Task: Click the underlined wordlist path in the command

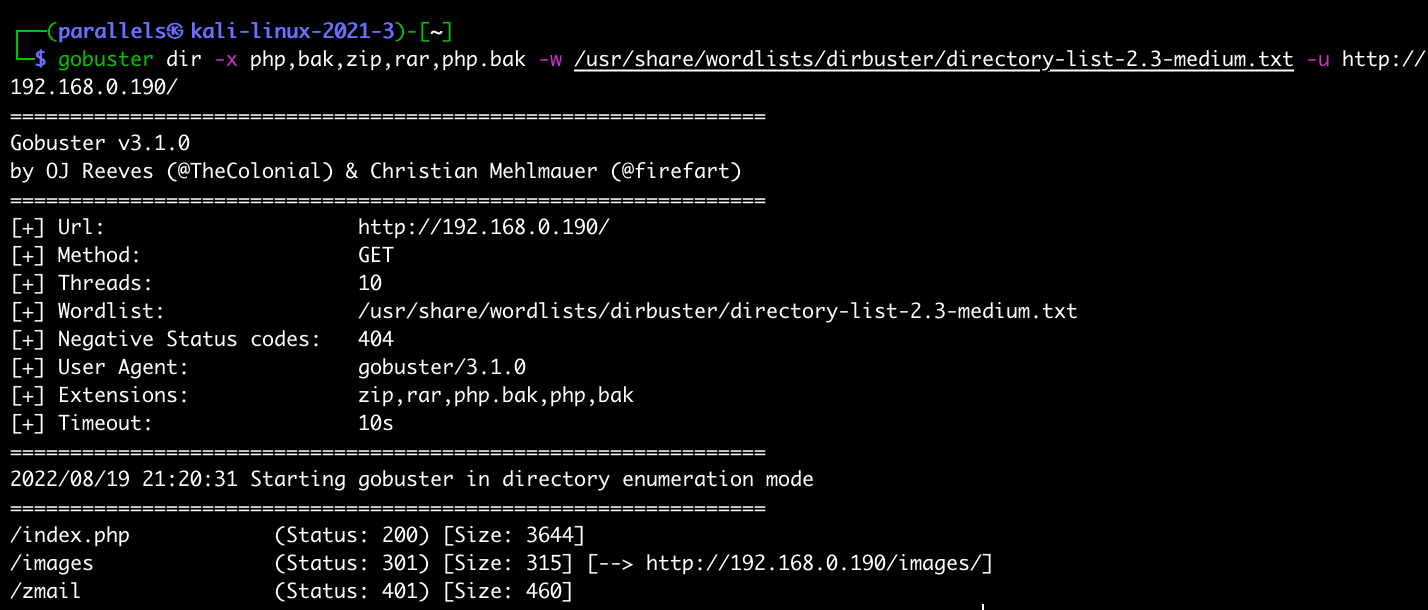Action: coord(934,59)
